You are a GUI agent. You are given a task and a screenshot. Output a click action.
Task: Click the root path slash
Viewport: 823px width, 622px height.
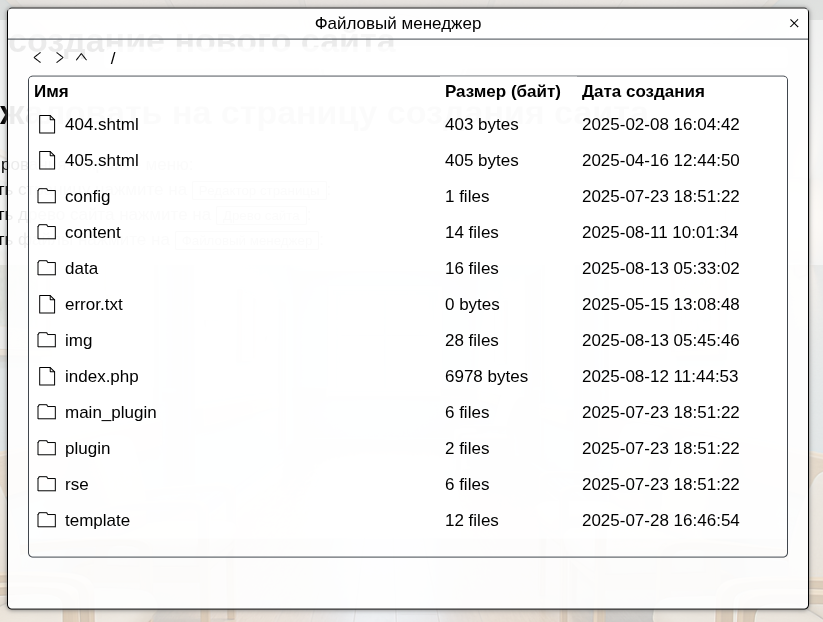(113, 58)
